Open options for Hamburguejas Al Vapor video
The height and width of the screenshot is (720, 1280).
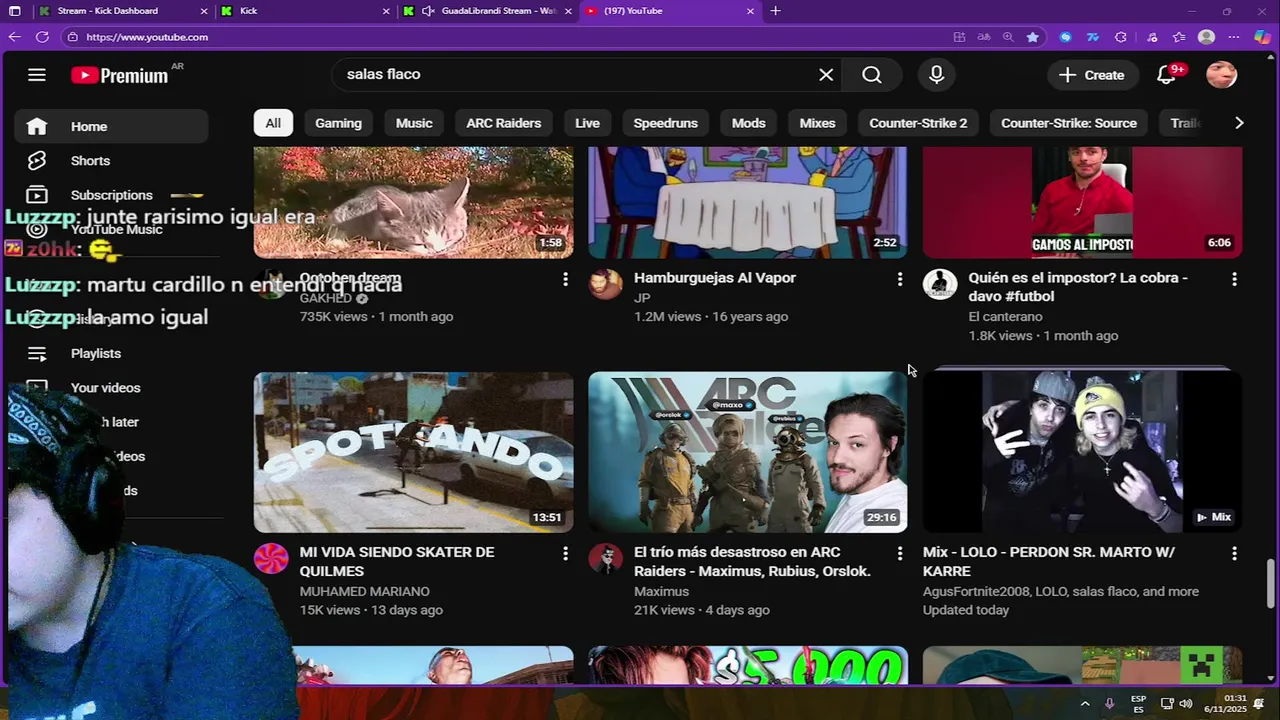(x=899, y=279)
